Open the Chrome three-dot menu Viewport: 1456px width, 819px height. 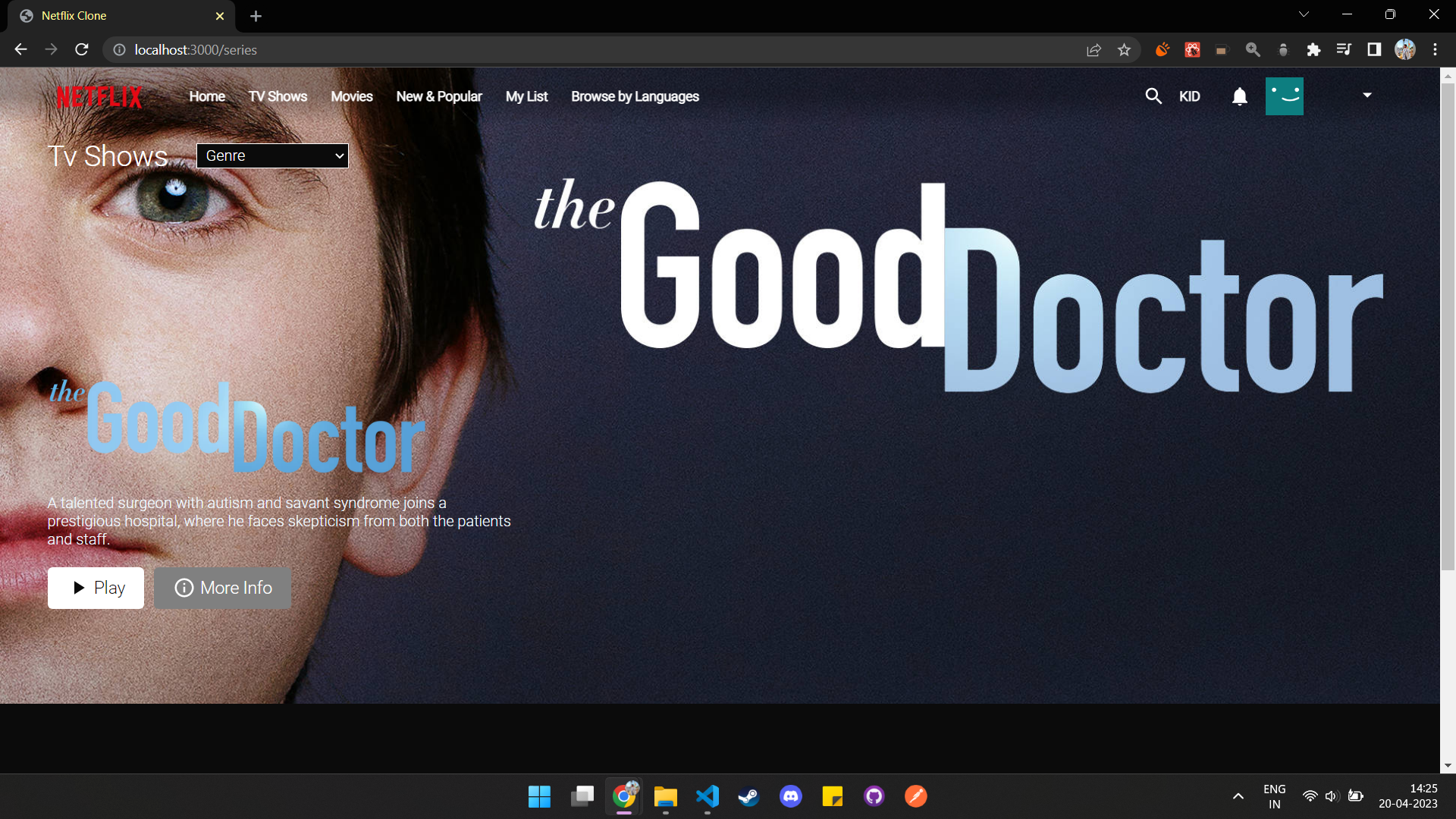coord(1435,49)
